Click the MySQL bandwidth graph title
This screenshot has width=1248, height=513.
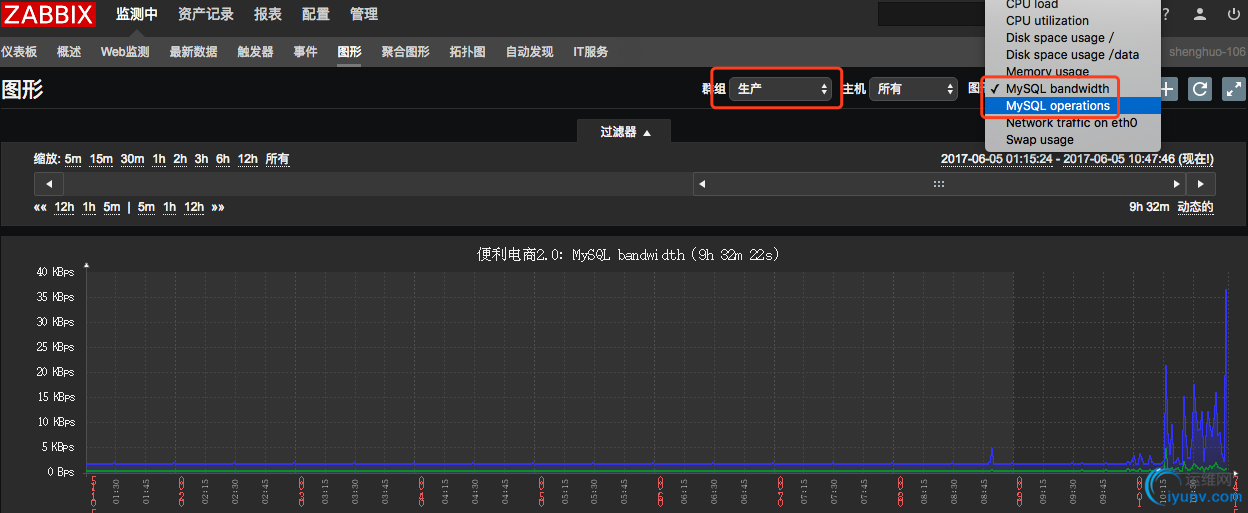pyautogui.click(x=628, y=255)
